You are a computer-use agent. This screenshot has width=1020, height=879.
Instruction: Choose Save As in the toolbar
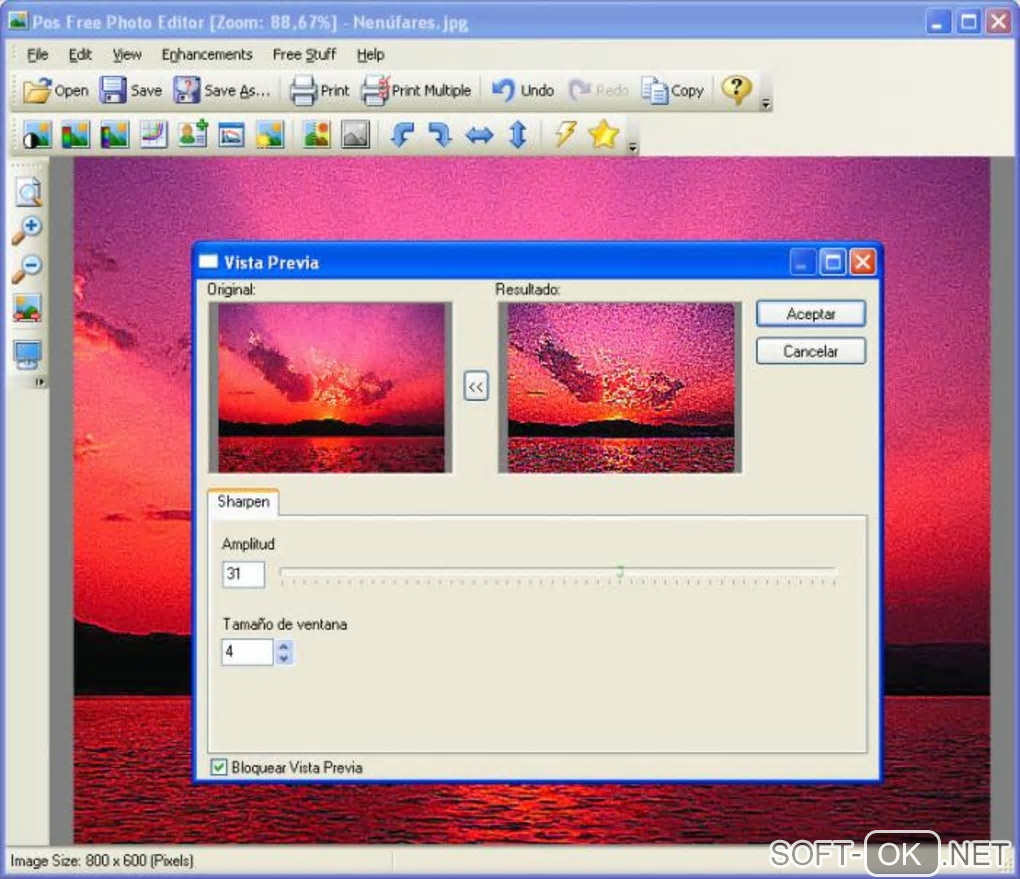point(222,90)
